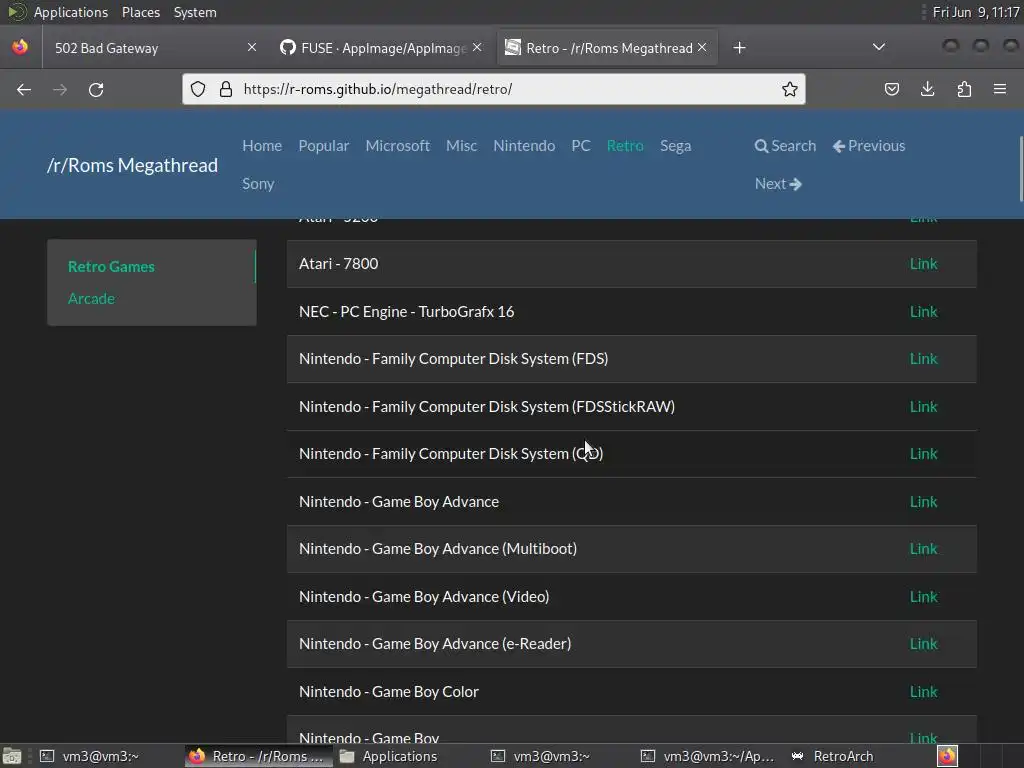Open the Link for Game Boy Advance (Video)

[923, 596]
